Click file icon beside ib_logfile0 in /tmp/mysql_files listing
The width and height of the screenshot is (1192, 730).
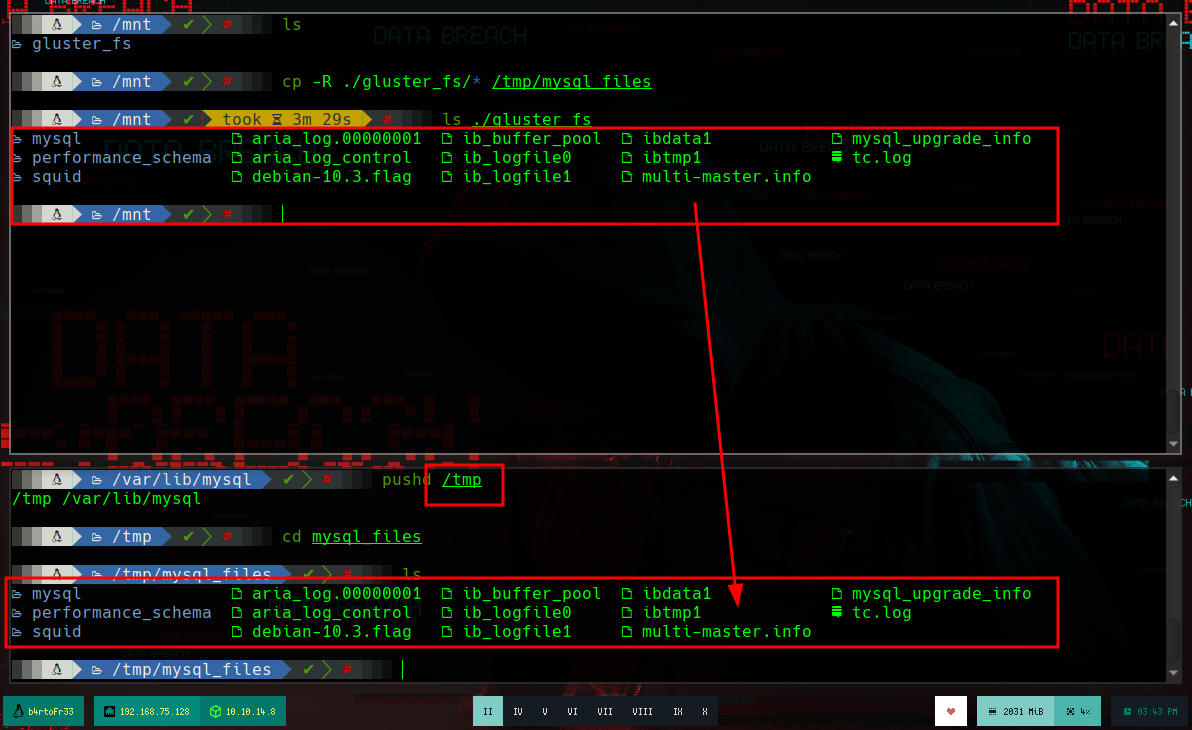(447, 612)
